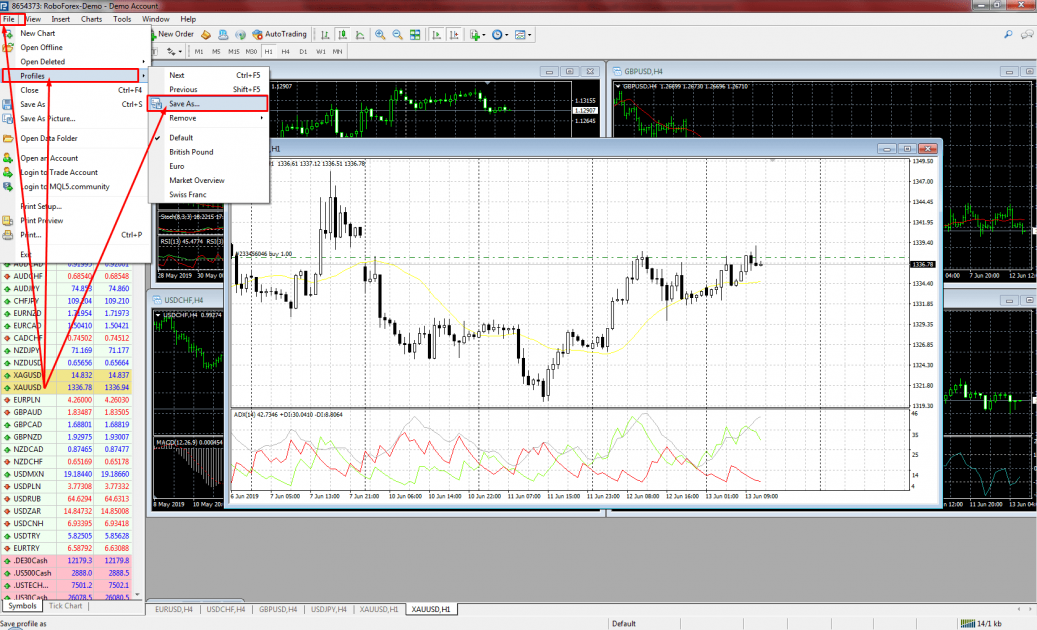Open the Indicators list dropdown
The height and width of the screenshot is (630, 1037).
click(477, 34)
